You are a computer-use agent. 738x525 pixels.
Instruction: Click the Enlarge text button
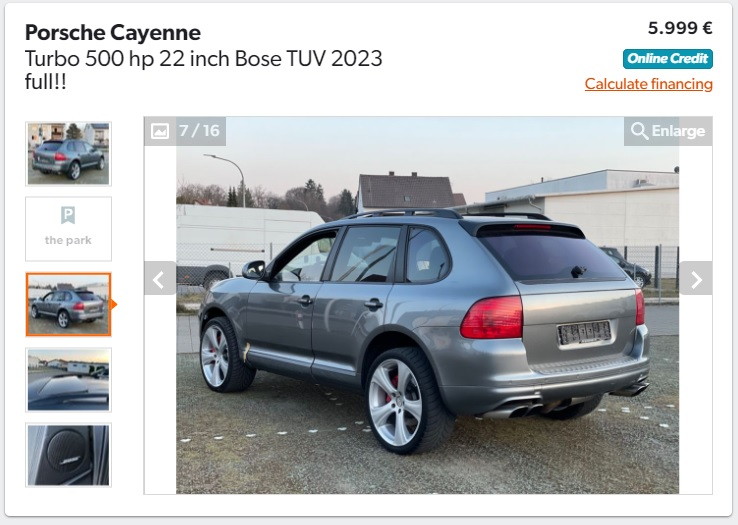678,131
